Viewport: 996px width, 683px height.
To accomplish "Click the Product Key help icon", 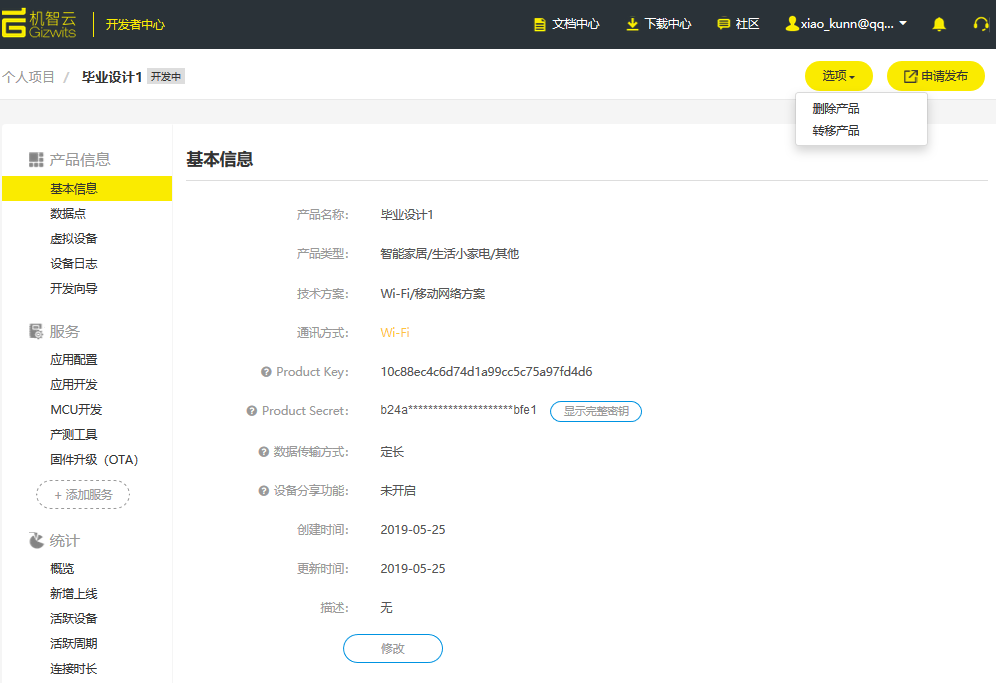I will point(266,372).
